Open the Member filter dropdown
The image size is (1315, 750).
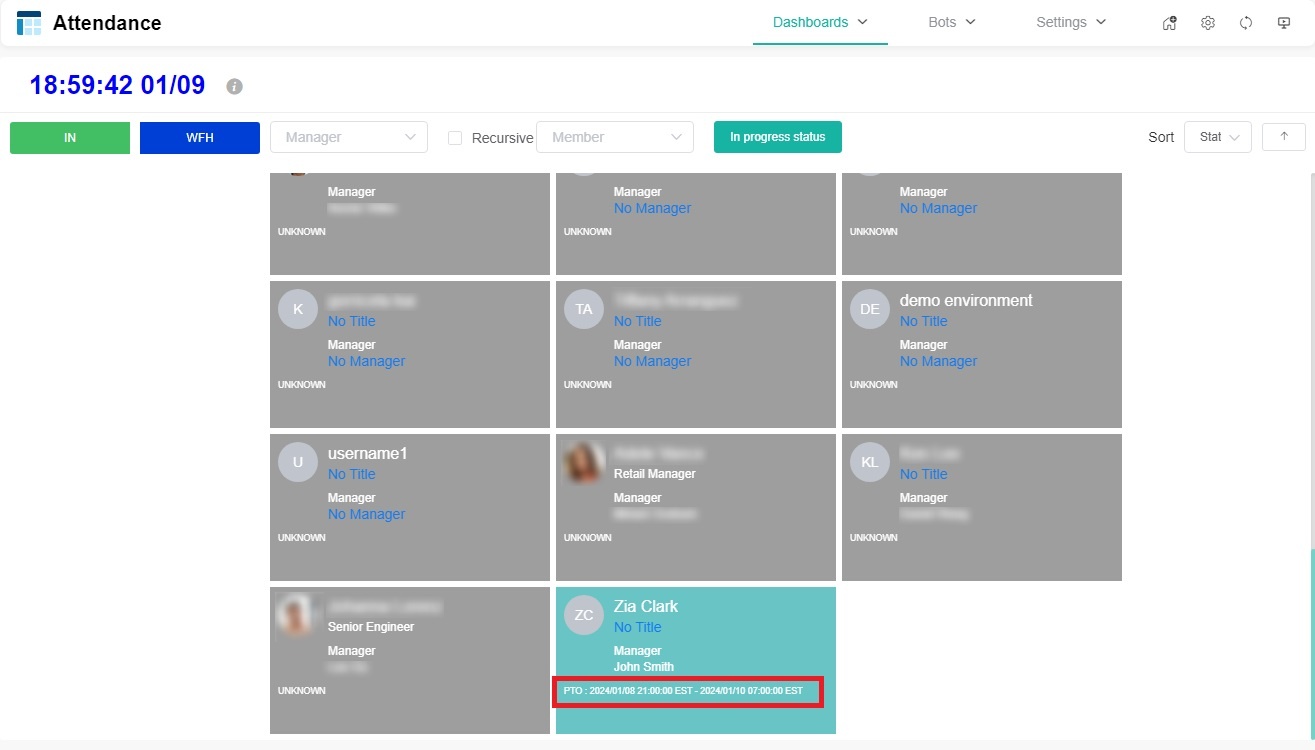[615, 137]
